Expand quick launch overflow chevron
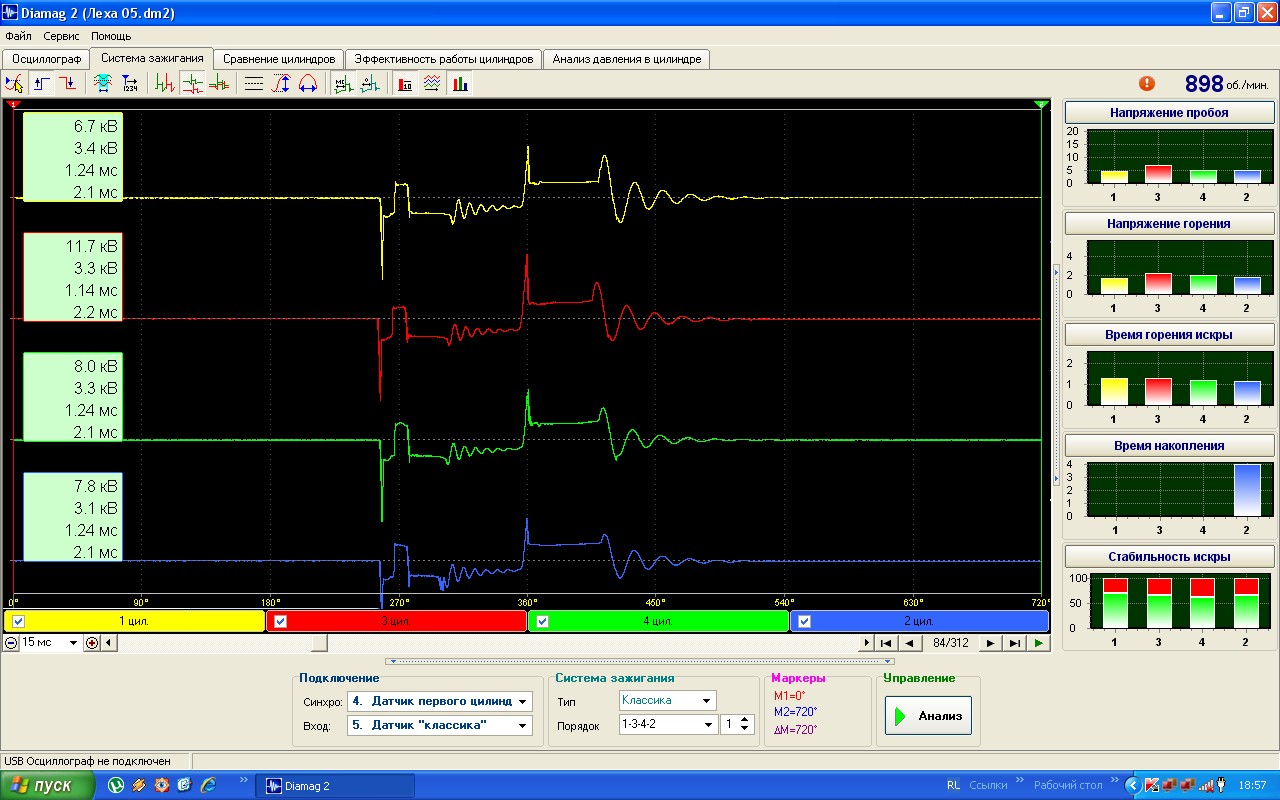 pos(245,779)
